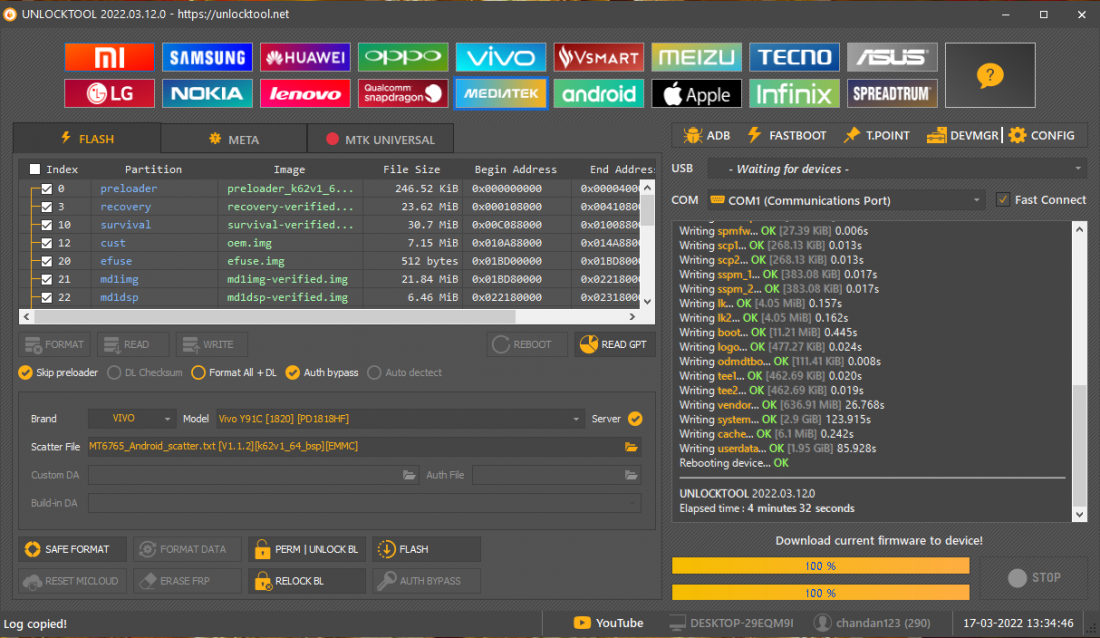1100x638 pixels.
Task: Select the Tecno brand icon
Action: pyautogui.click(x=794, y=57)
